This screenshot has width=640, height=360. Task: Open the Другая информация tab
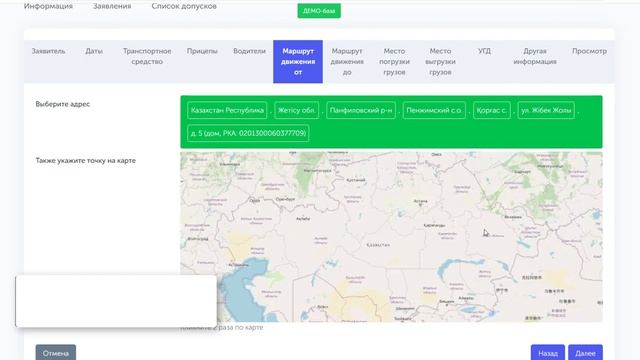point(535,56)
